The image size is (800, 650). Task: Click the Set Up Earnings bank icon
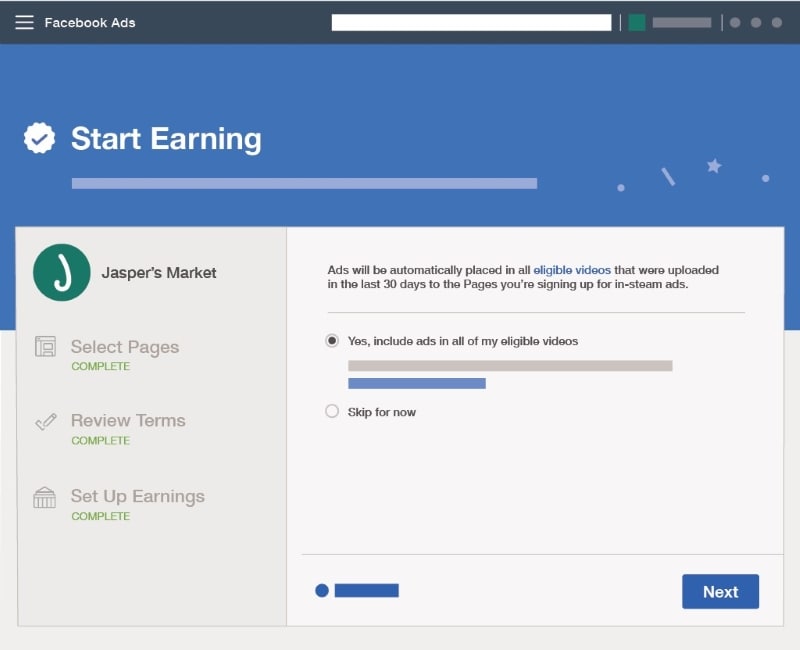pyautogui.click(x=44, y=497)
